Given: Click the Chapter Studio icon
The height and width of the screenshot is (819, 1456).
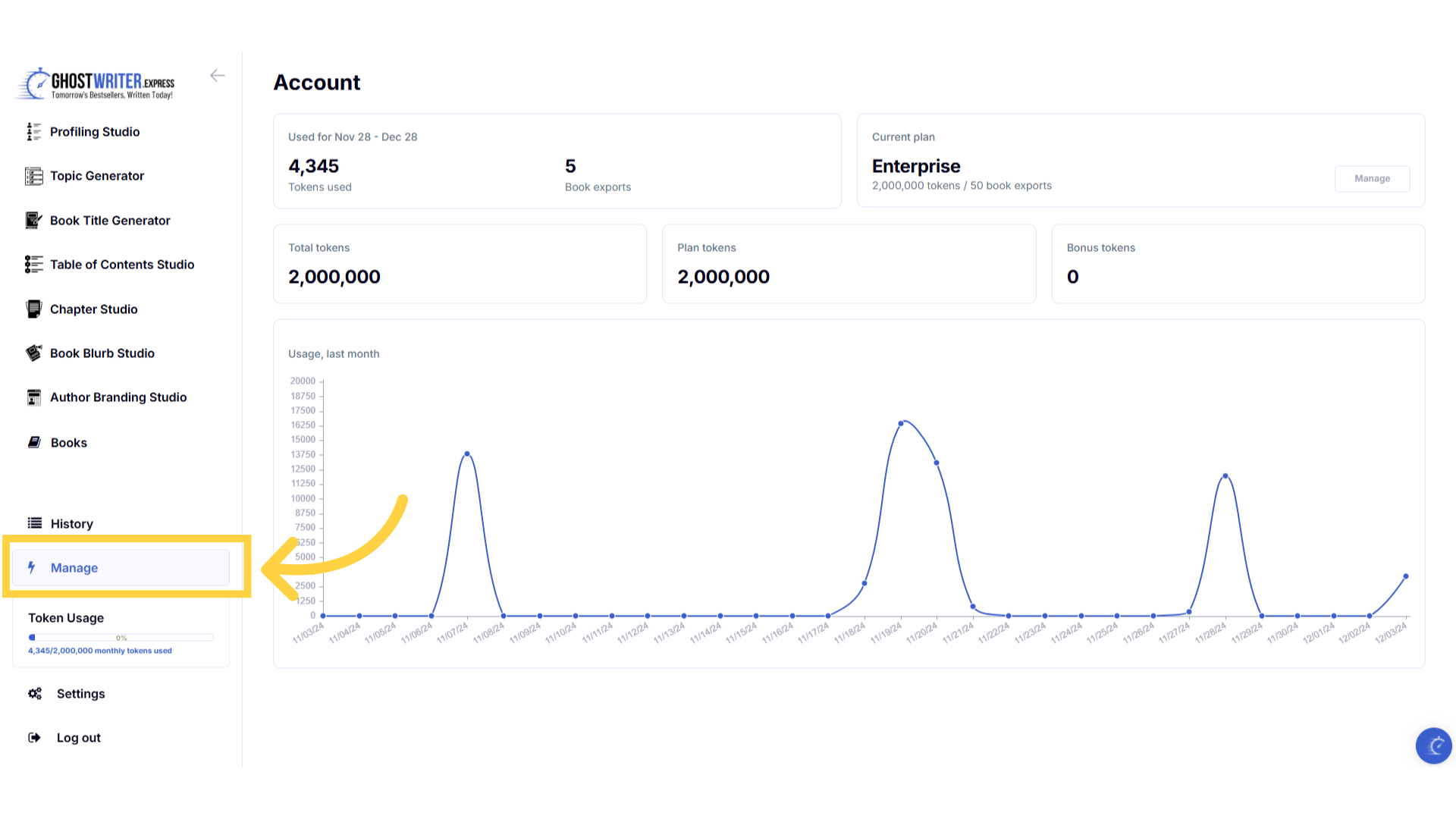Looking at the screenshot, I should coord(33,309).
